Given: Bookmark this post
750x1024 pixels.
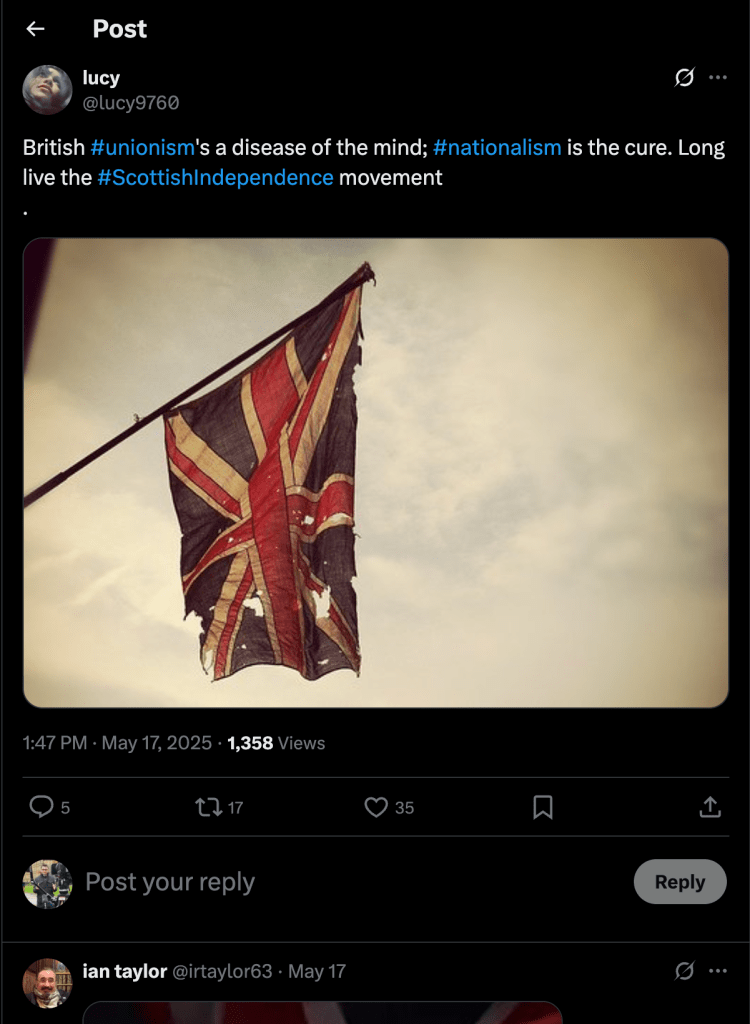Looking at the screenshot, I should click(542, 806).
